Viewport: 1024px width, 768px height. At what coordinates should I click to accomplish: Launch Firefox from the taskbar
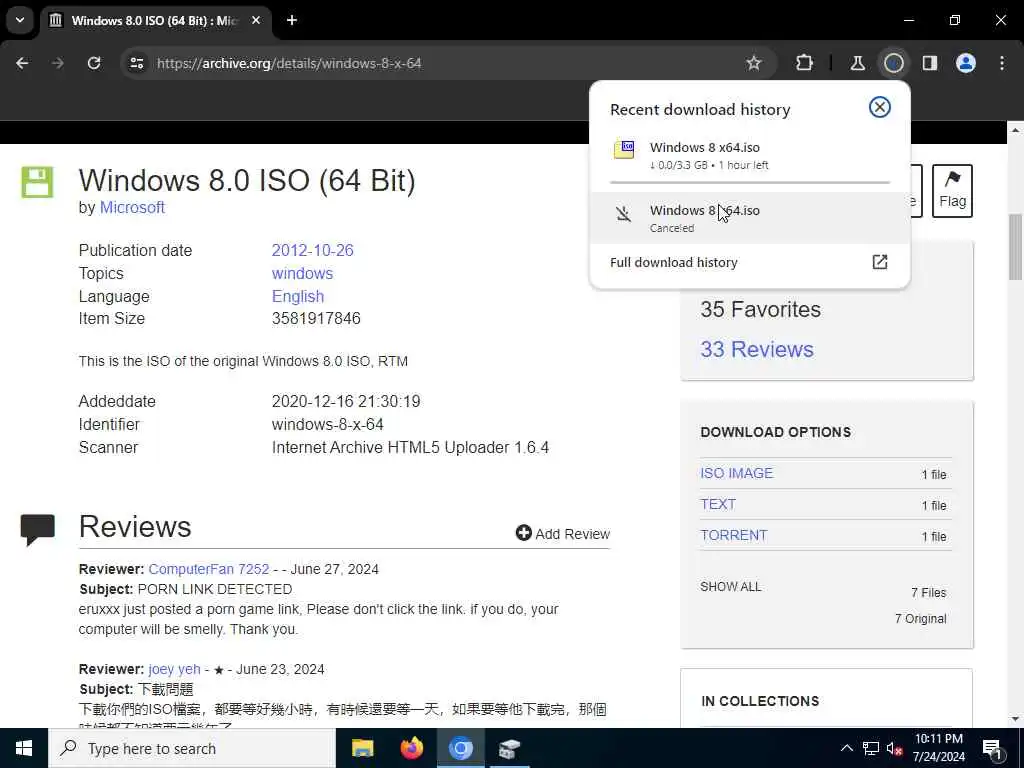411,748
